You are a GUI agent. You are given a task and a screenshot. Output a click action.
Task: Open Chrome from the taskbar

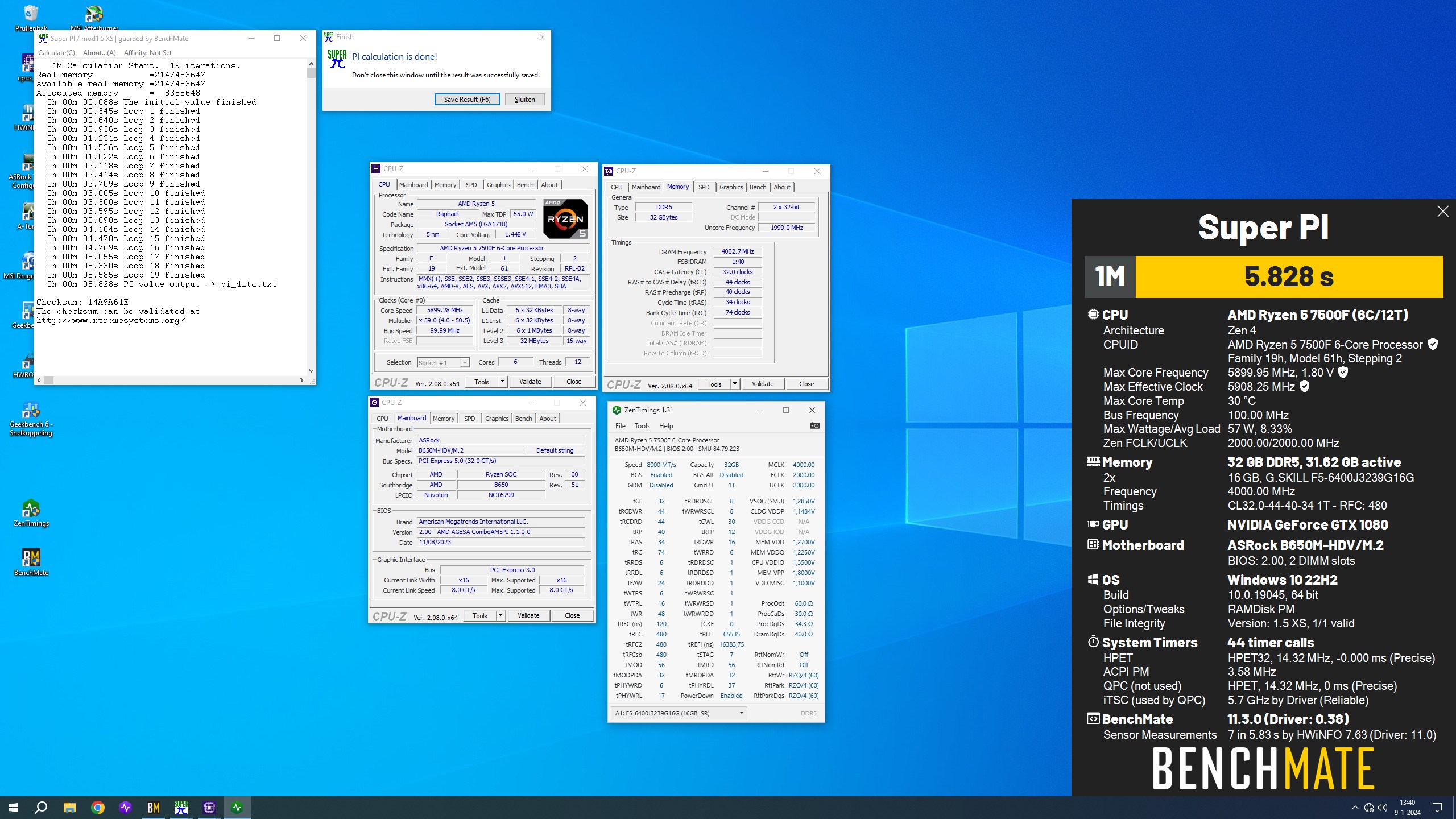tap(98, 807)
